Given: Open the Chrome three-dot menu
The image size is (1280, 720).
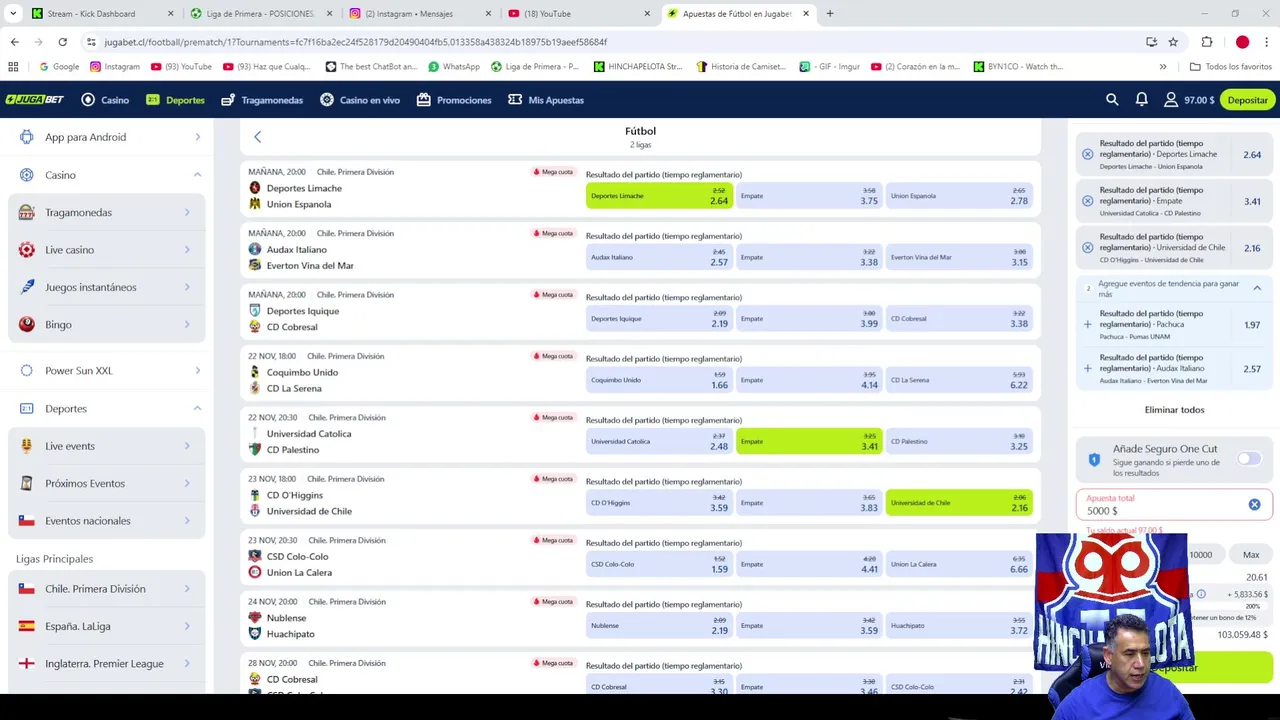Looking at the screenshot, I should pyautogui.click(x=1267, y=42).
